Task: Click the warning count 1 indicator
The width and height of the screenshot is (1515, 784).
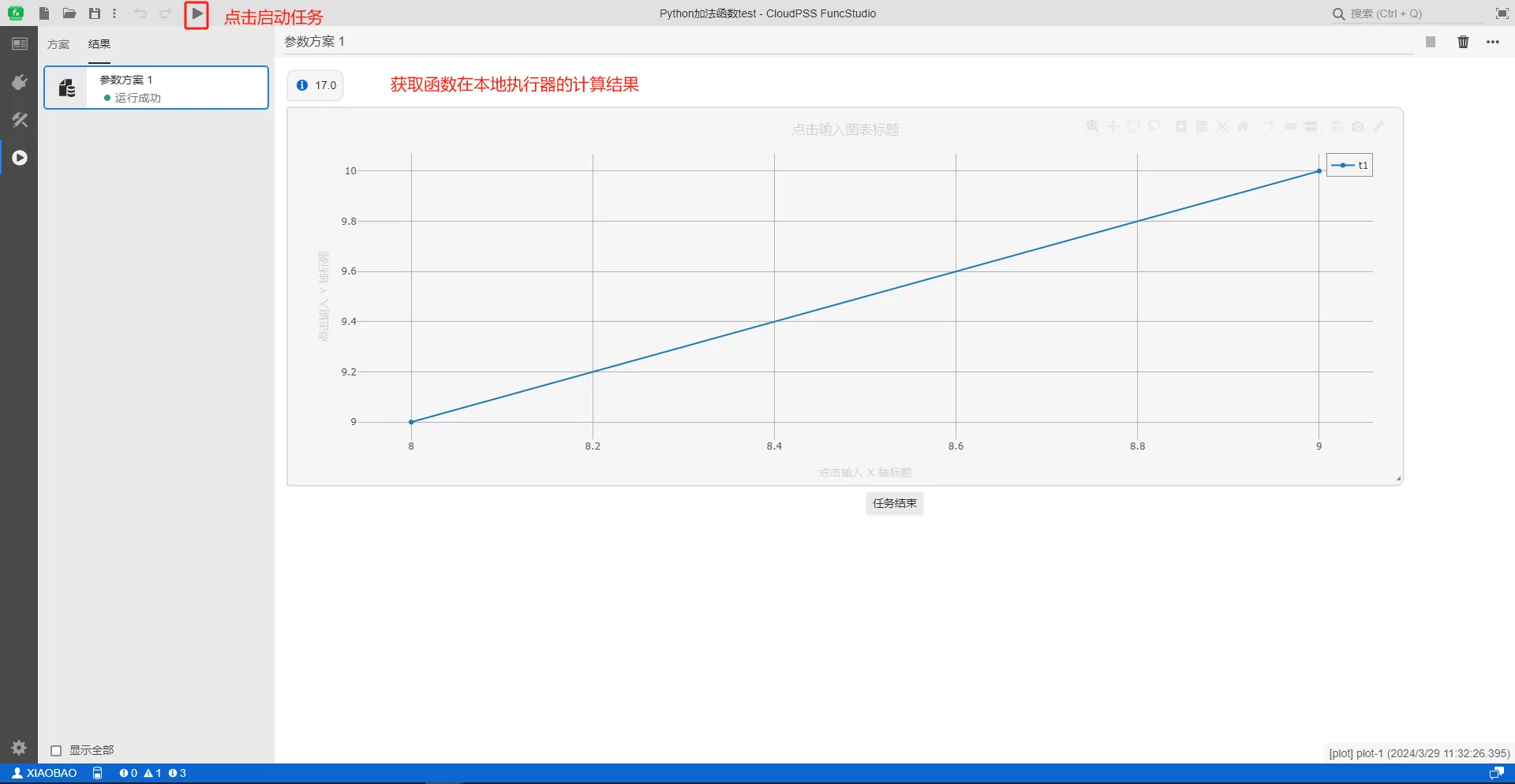Action: tap(153, 773)
